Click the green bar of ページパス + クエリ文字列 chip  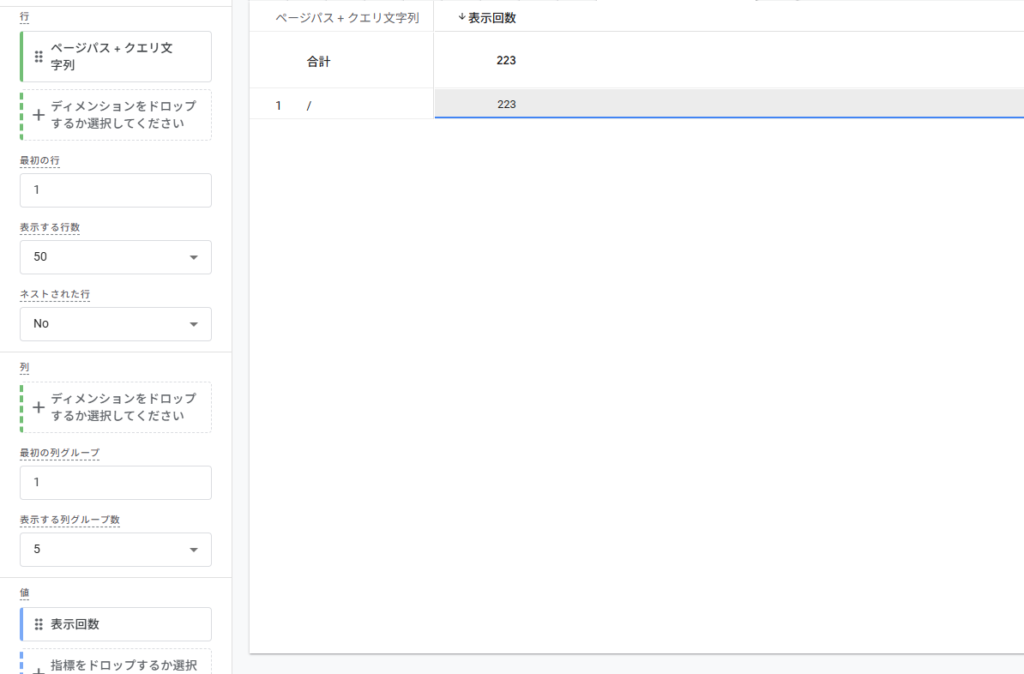pyautogui.click(x=21, y=56)
